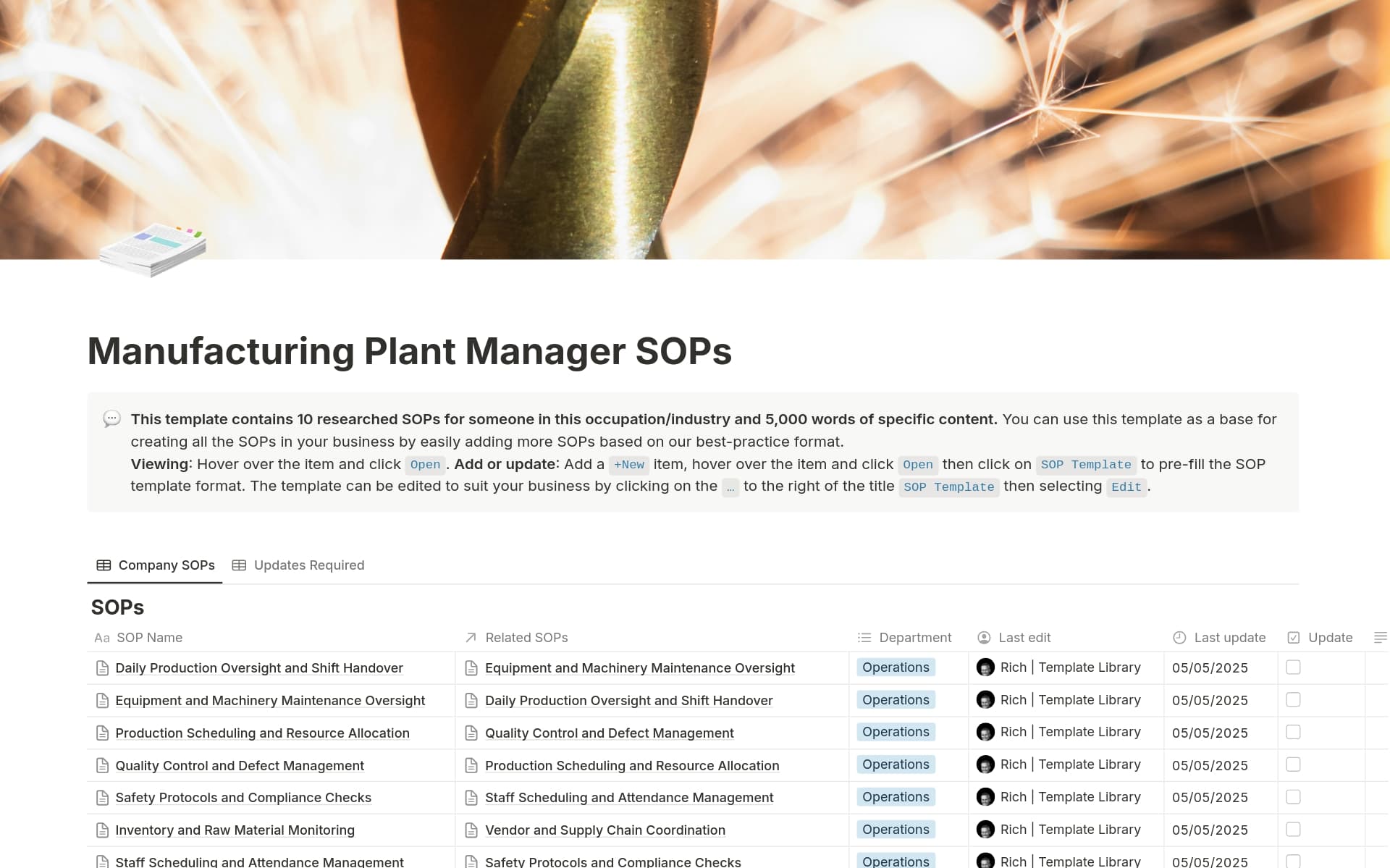Click the Operations tag on the Production Scheduling row
This screenshot has height=868, width=1390.
coord(896,732)
